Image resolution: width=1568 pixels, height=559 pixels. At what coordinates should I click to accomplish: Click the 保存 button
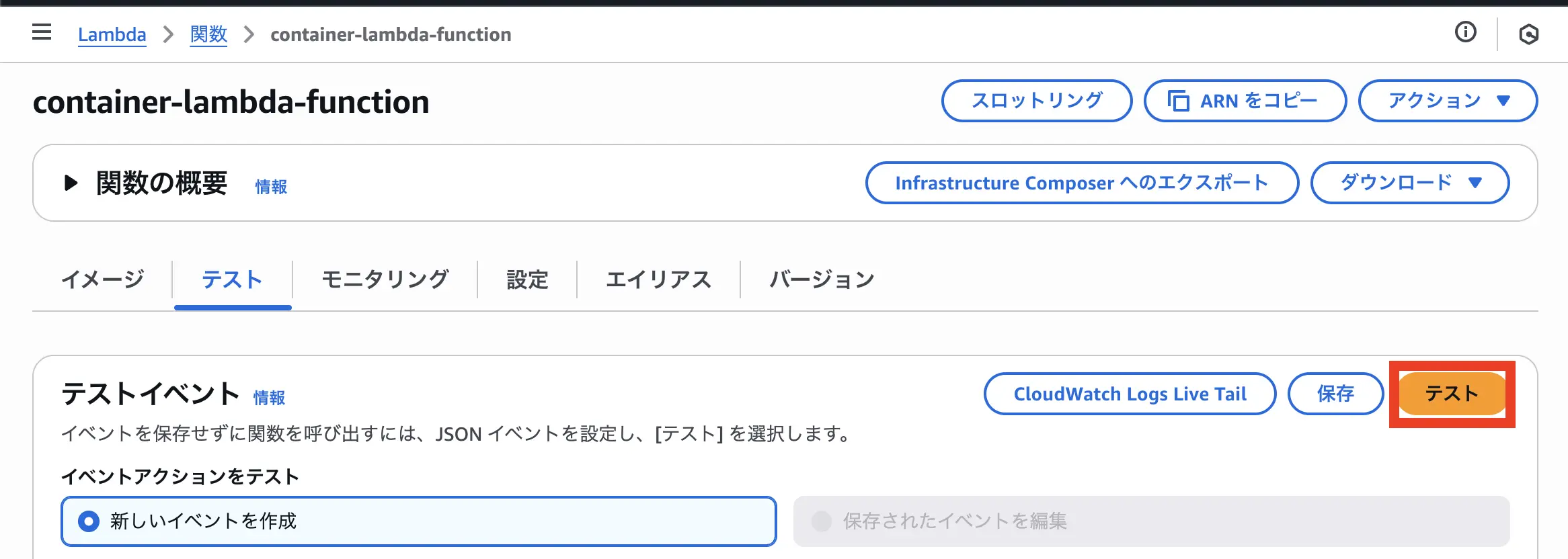1336,394
